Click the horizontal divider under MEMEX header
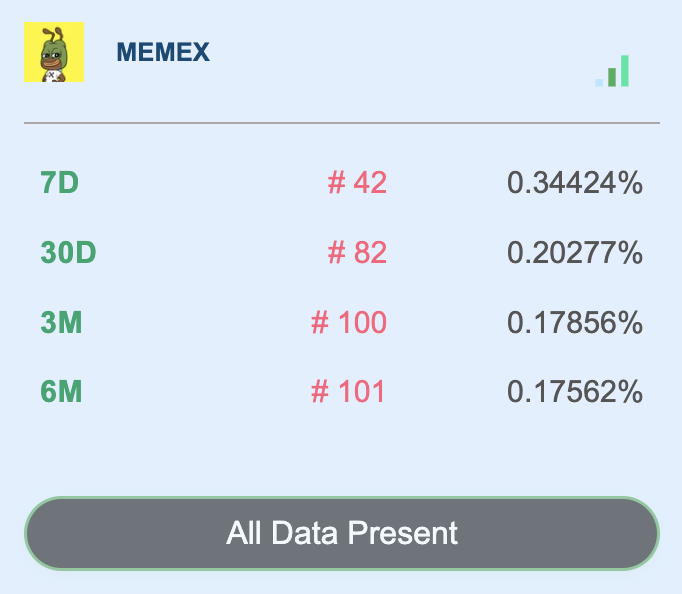682x594 pixels. [342, 123]
